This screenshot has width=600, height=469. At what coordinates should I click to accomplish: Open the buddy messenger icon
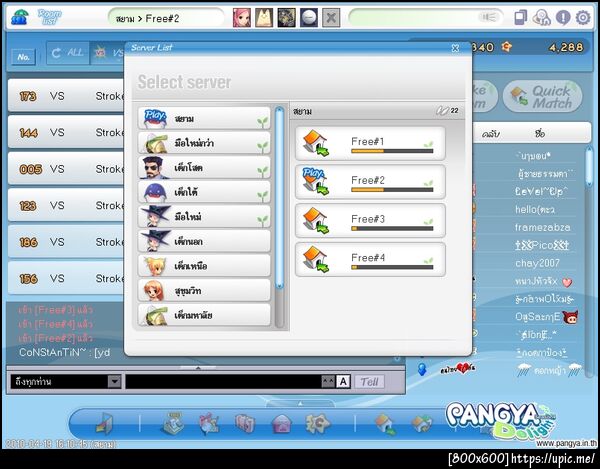point(541,18)
